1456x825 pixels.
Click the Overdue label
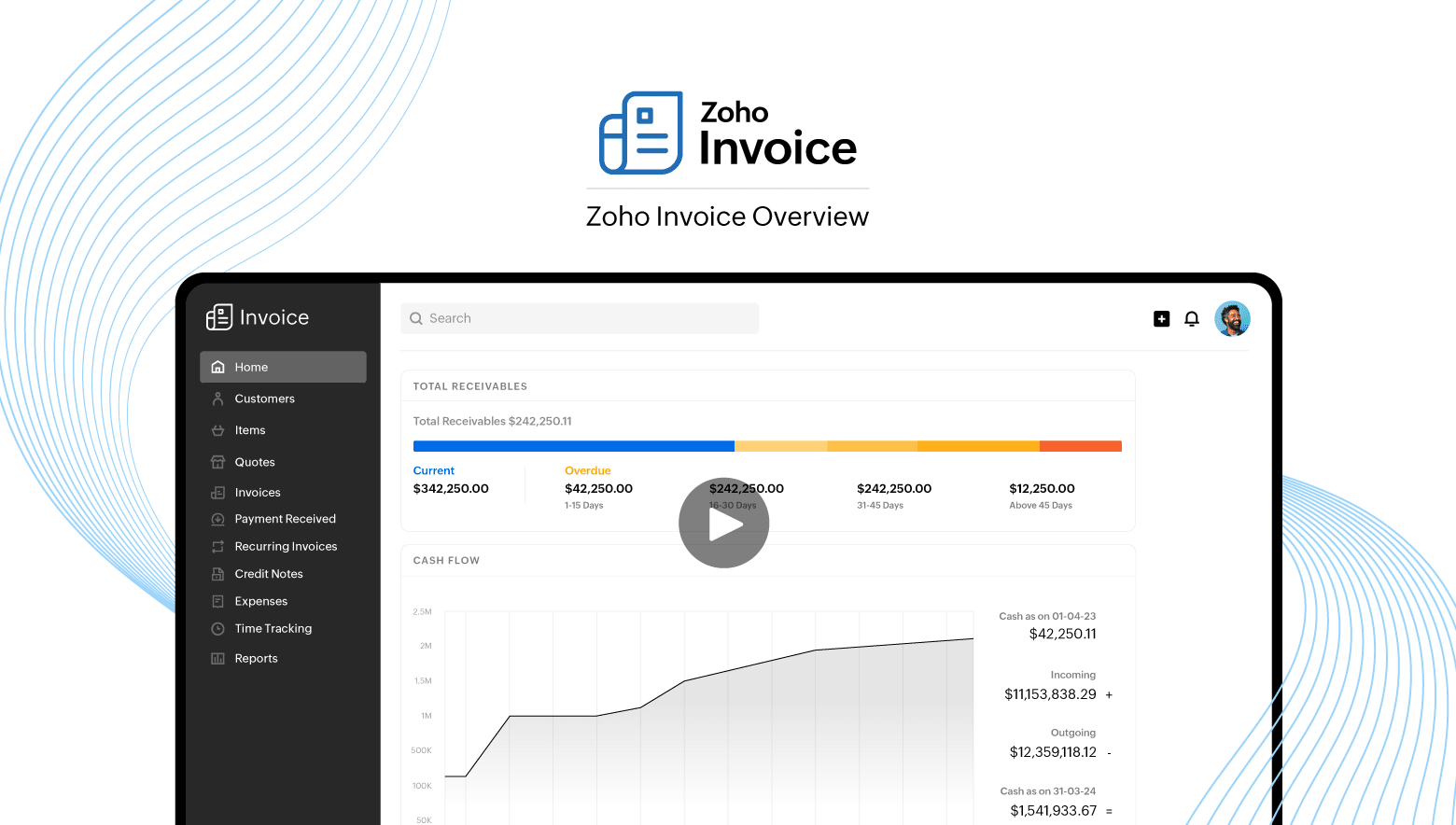(x=588, y=471)
